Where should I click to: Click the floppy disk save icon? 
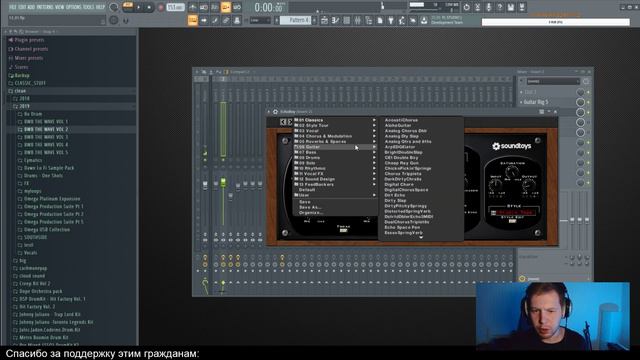(511, 7)
